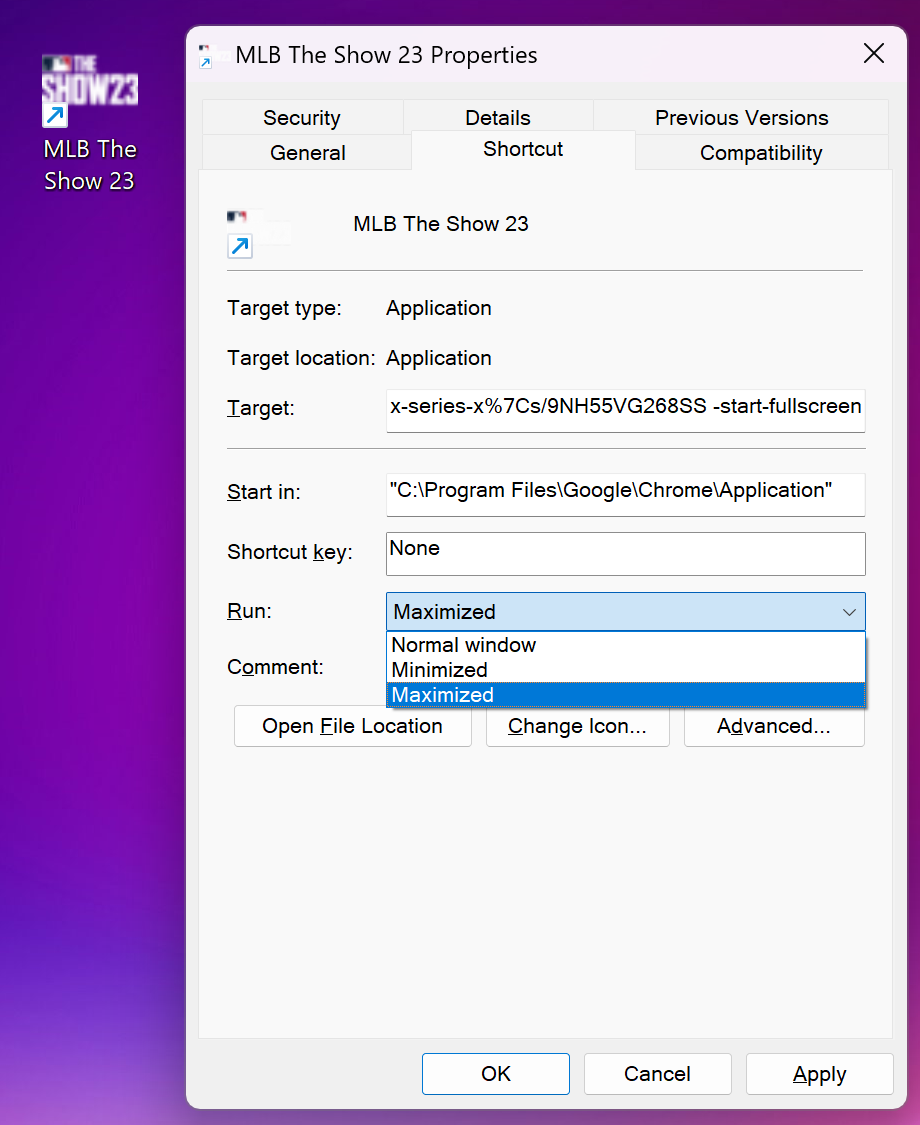Go to the Previous Versions tab
Screen dimensions: 920x1125
741,118
